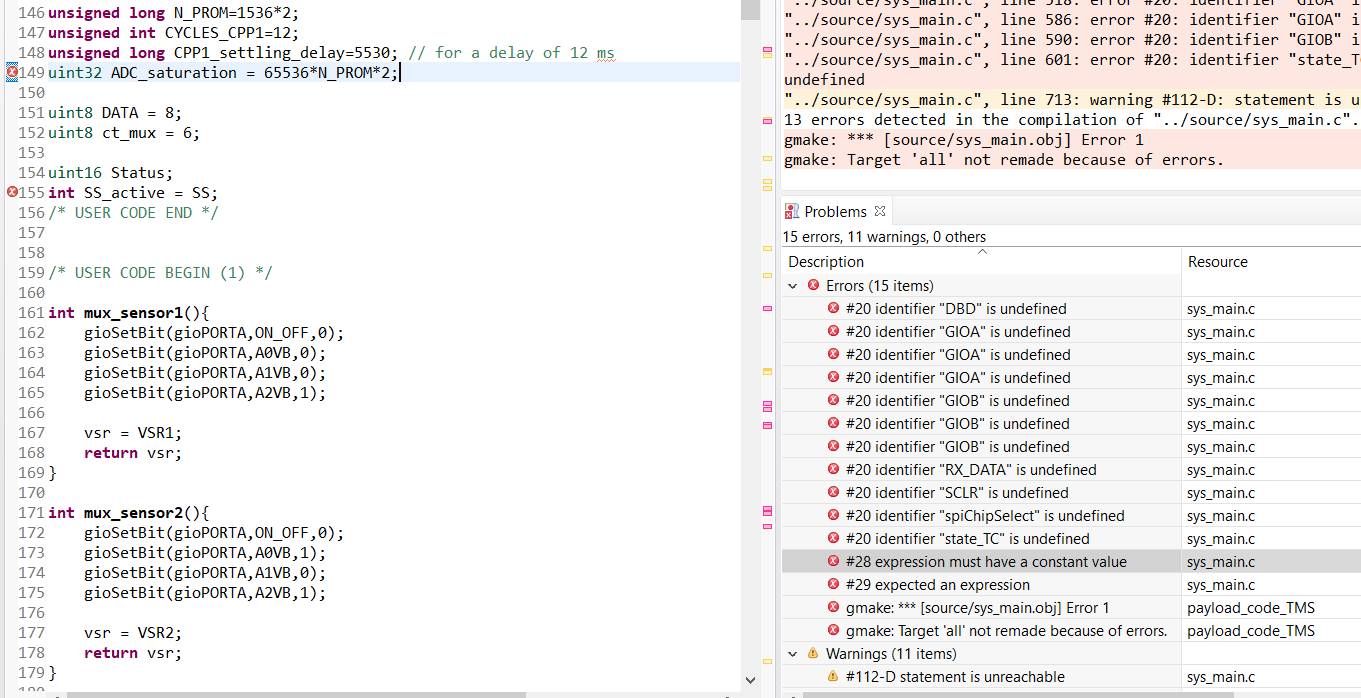Click the error icon of the #29 expected expression row
1361x698 pixels.
click(833, 584)
